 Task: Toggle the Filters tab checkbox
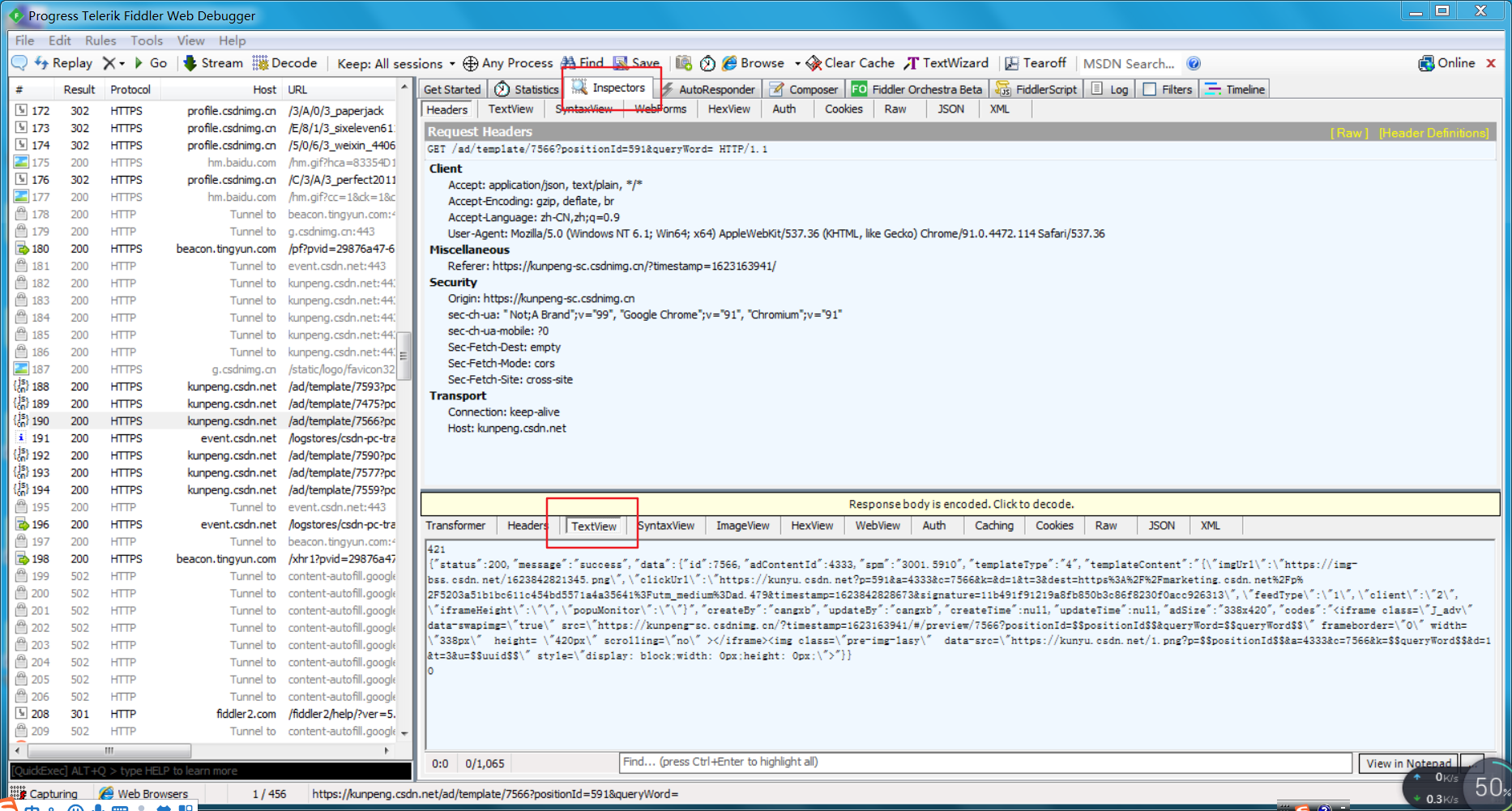pyautogui.click(x=1149, y=89)
